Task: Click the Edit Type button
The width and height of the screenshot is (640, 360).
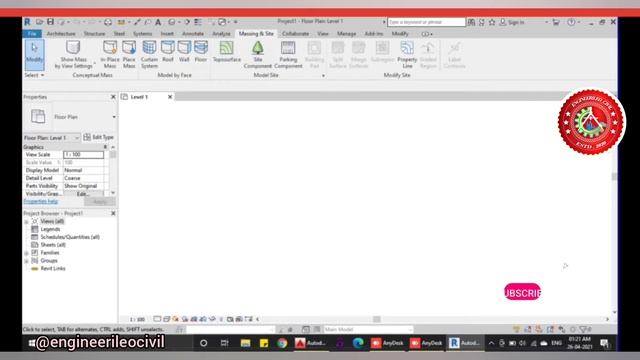Action: [x=98, y=137]
